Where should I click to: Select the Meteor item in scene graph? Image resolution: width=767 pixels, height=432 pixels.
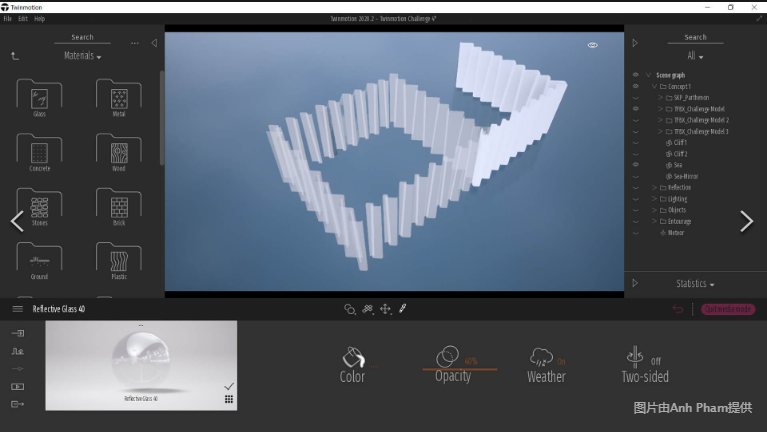676,232
